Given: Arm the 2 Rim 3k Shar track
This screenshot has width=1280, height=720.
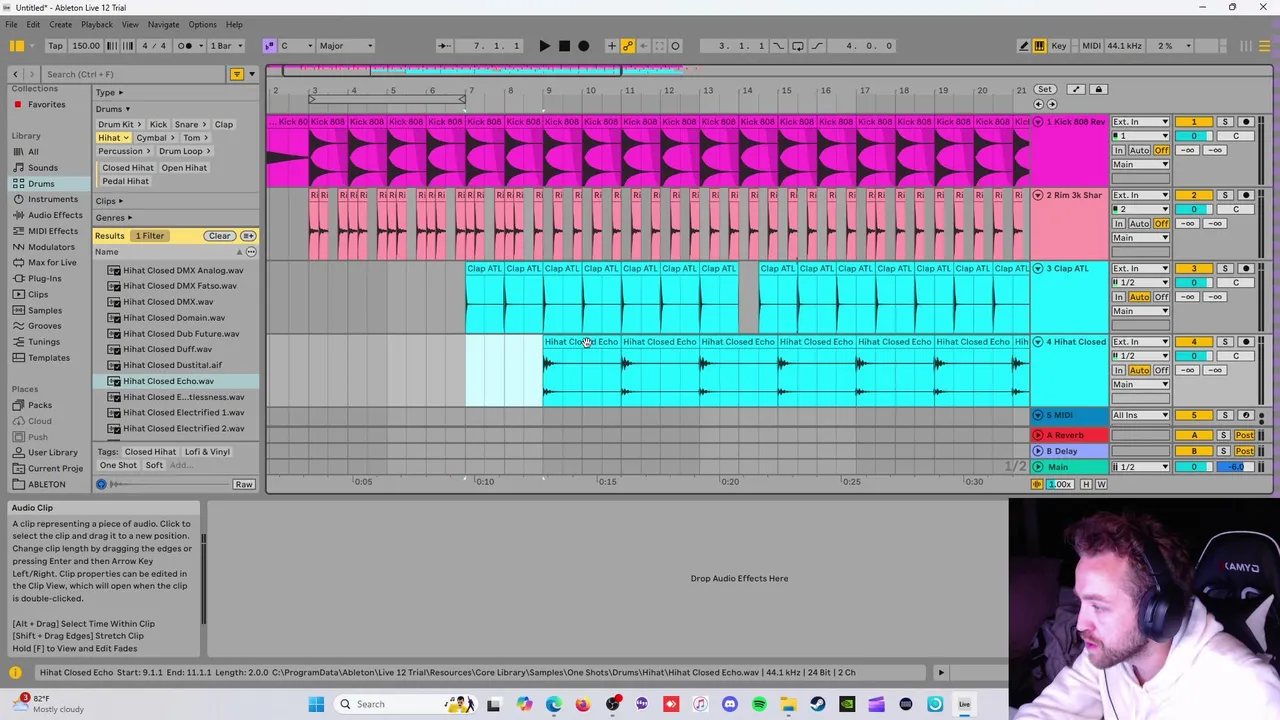Looking at the screenshot, I should pos(1246,195).
